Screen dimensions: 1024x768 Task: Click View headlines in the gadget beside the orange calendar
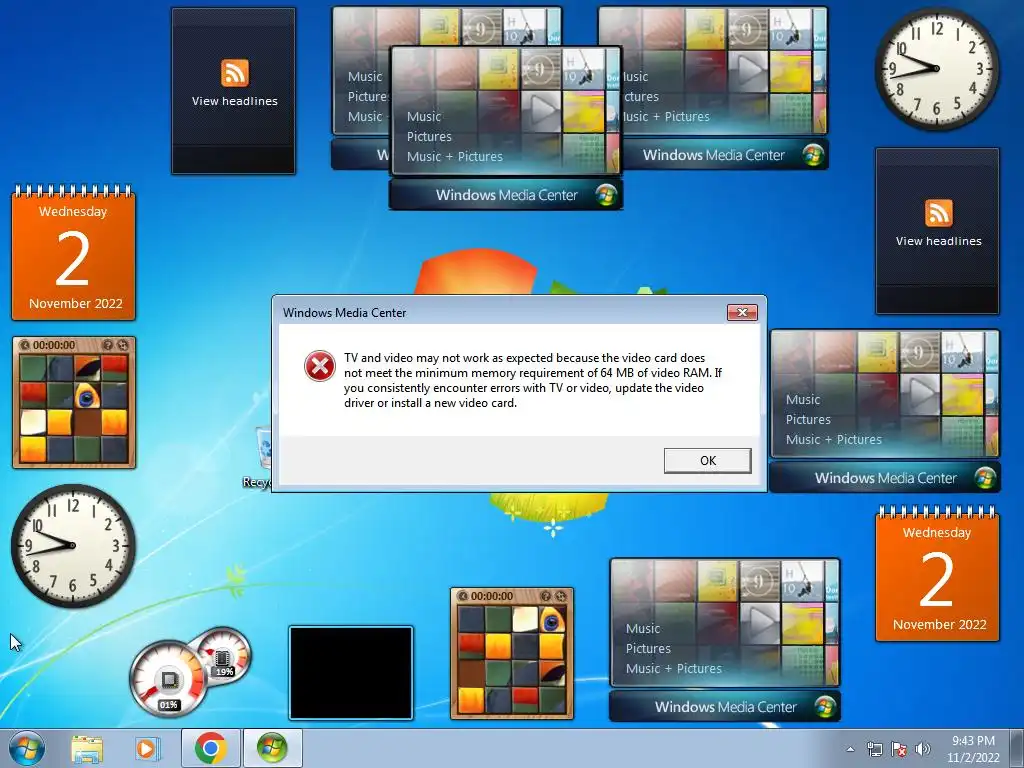234,101
